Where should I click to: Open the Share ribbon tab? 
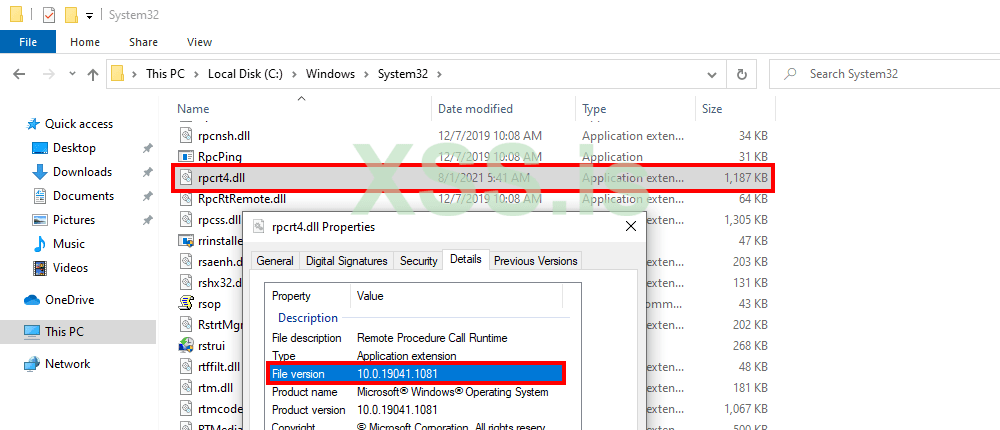point(143,42)
